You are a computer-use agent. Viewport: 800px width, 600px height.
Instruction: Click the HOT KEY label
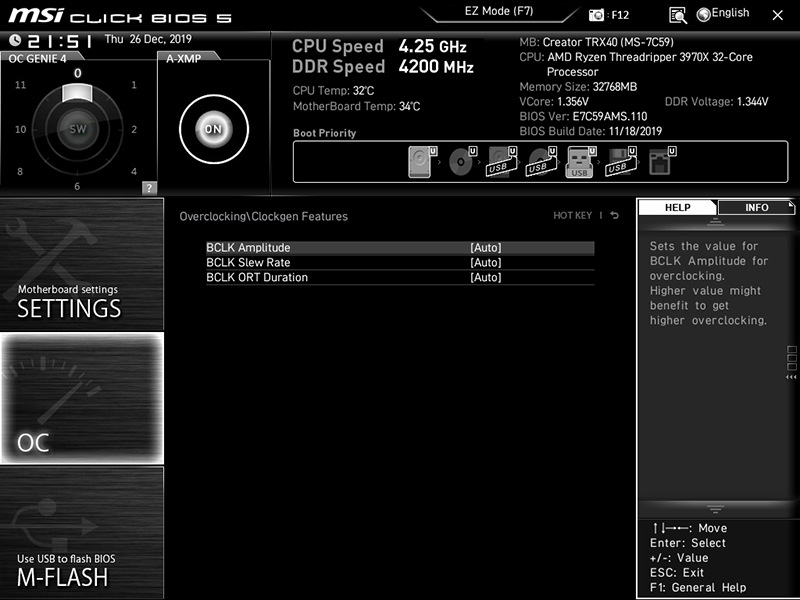572,215
